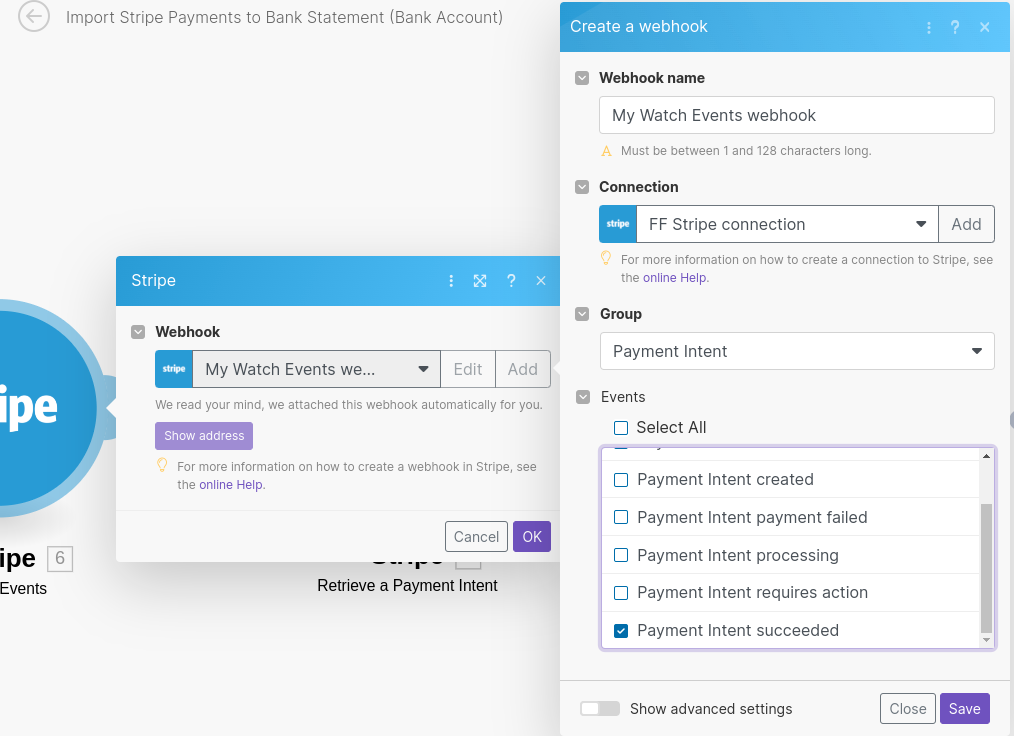Click the expand icon in Stripe dialog header
The height and width of the screenshot is (736, 1014).
click(x=480, y=281)
